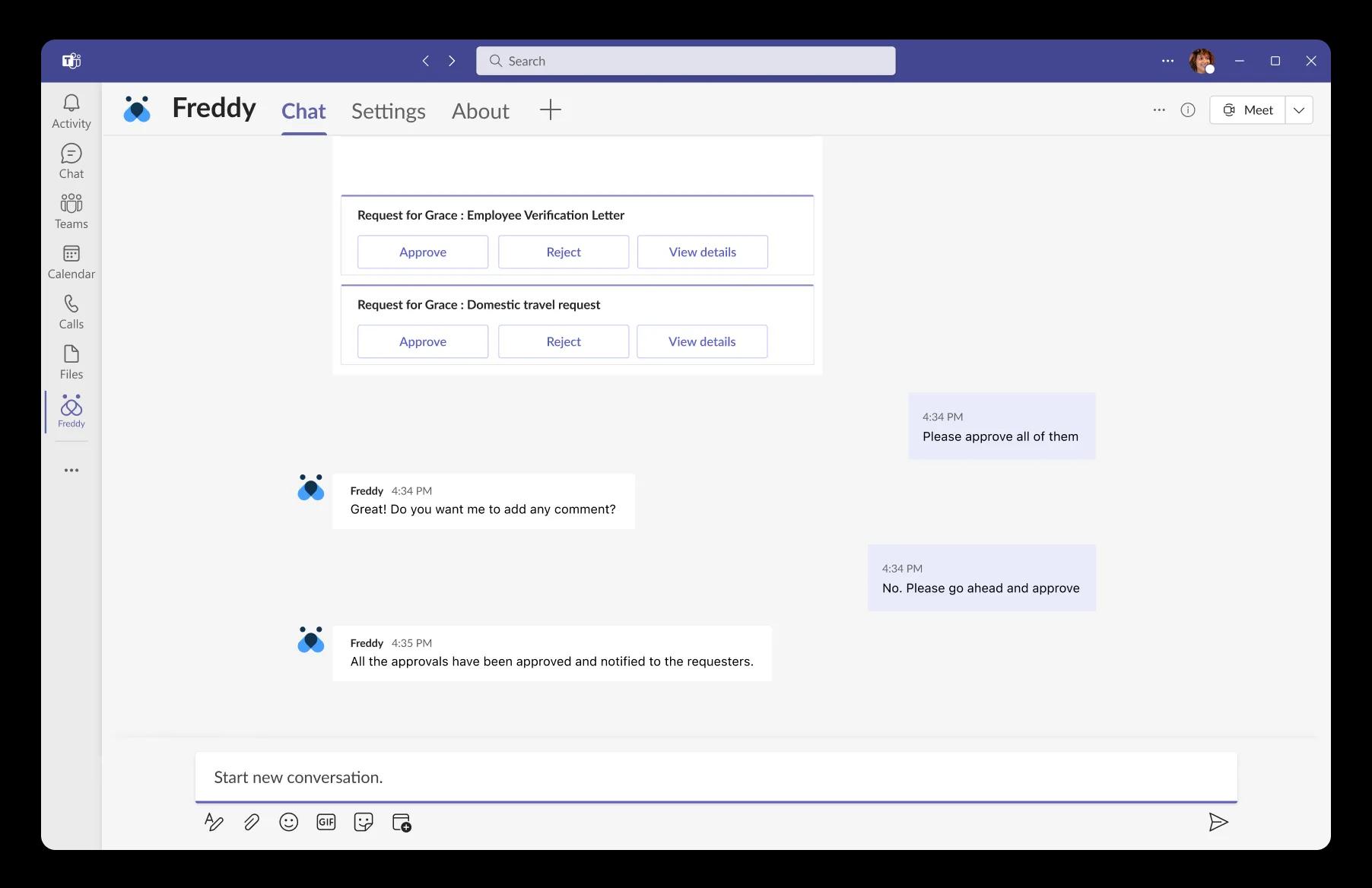This screenshot has width=1372, height=888.
Task: Start a meeting with the Meet button
Action: (1247, 110)
